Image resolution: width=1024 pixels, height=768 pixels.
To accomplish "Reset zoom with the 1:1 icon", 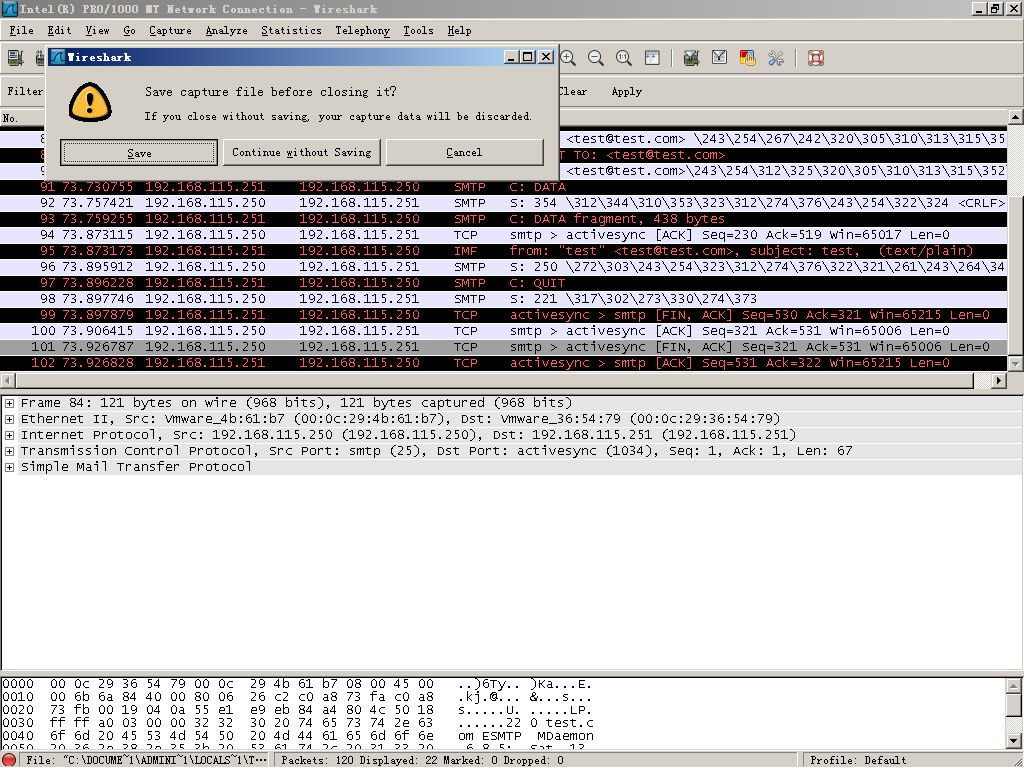I will [624, 57].
